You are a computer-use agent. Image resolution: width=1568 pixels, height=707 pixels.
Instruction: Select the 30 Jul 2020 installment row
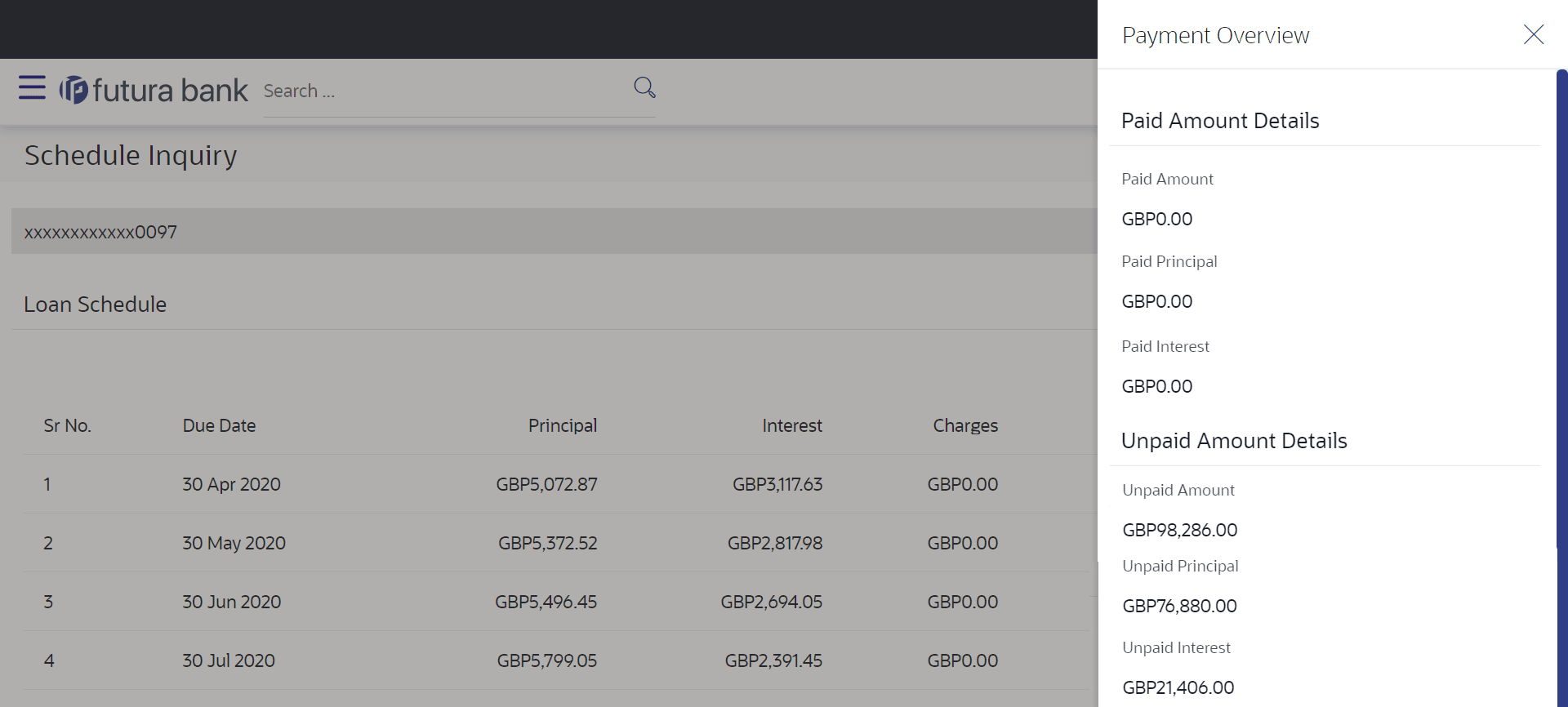point(229,660)
